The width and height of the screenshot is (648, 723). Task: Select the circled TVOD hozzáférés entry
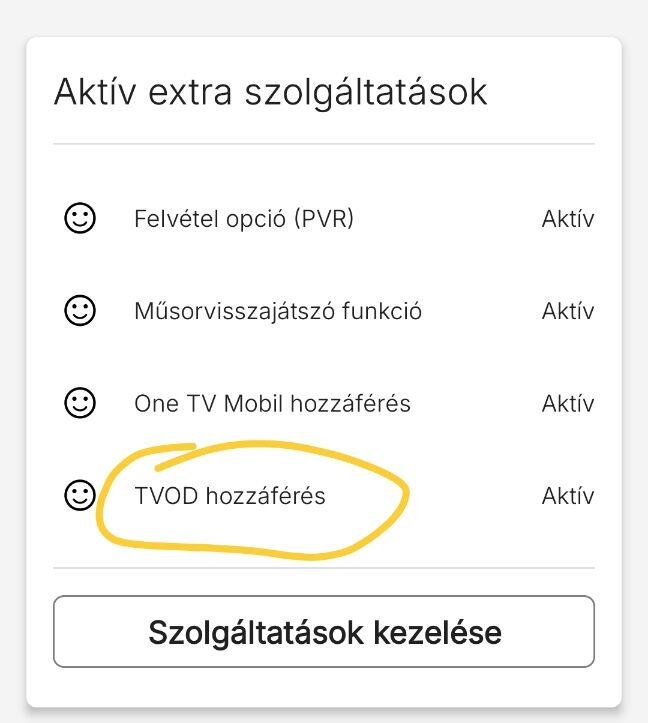point(230,496)
